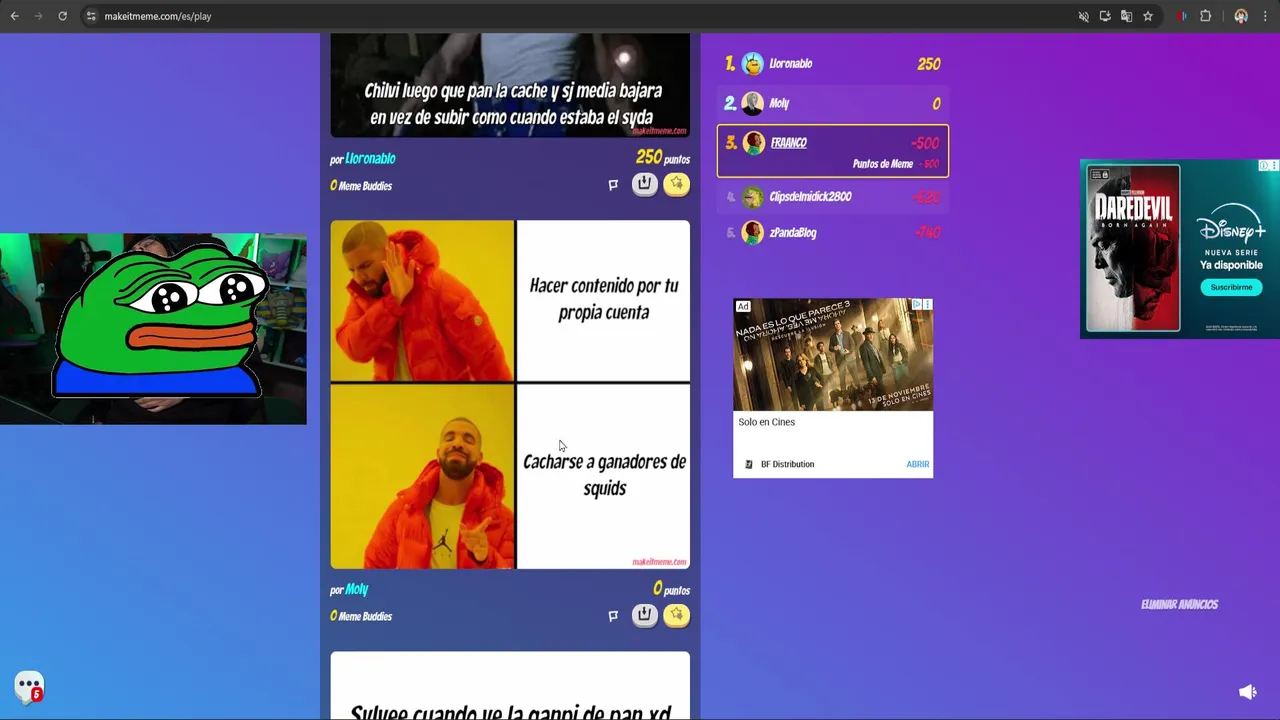Open the chat bubble with notification badge
Screen dimensions: 1280x720
(29, 687)
